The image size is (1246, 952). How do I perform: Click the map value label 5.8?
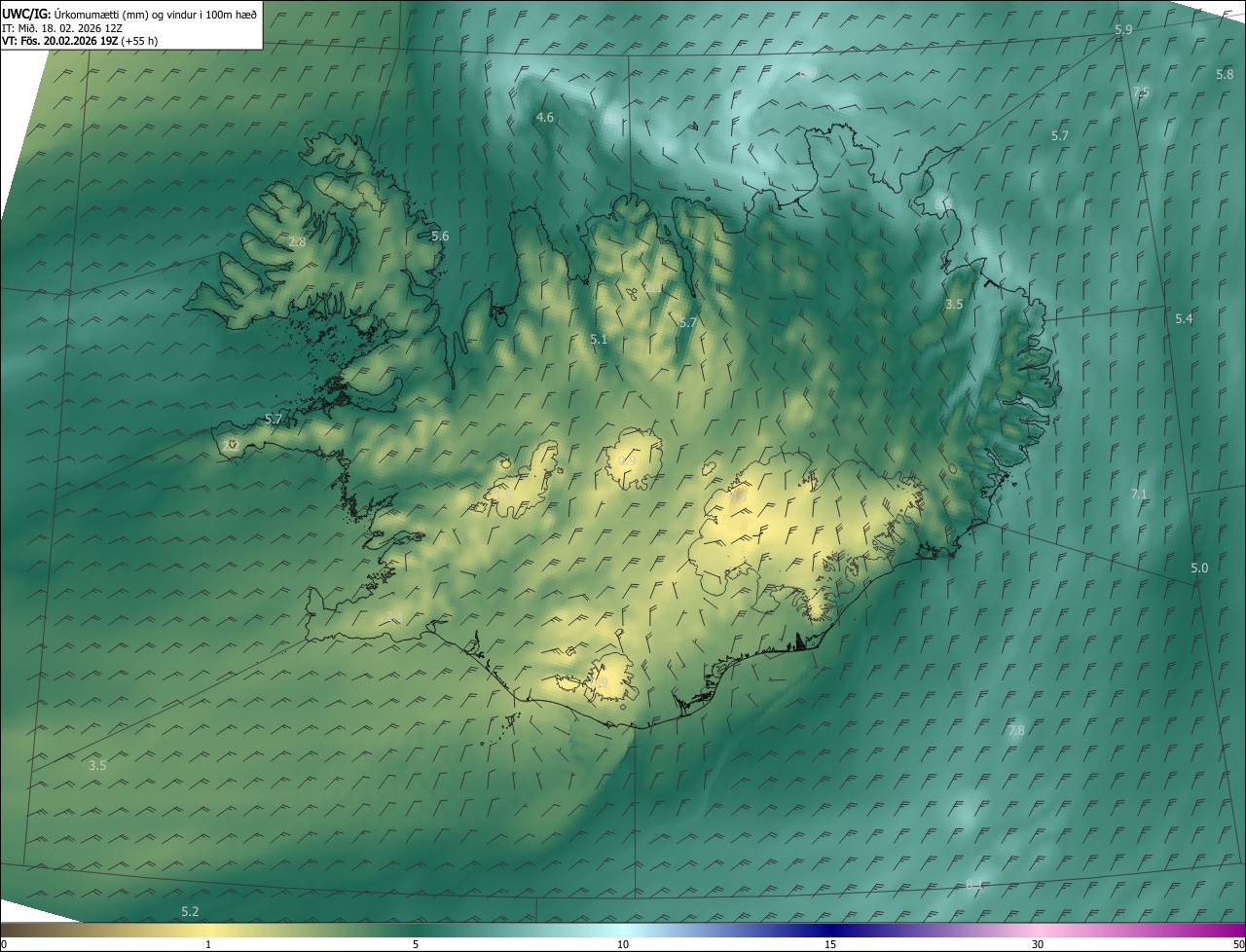(x=1225, y=74)
